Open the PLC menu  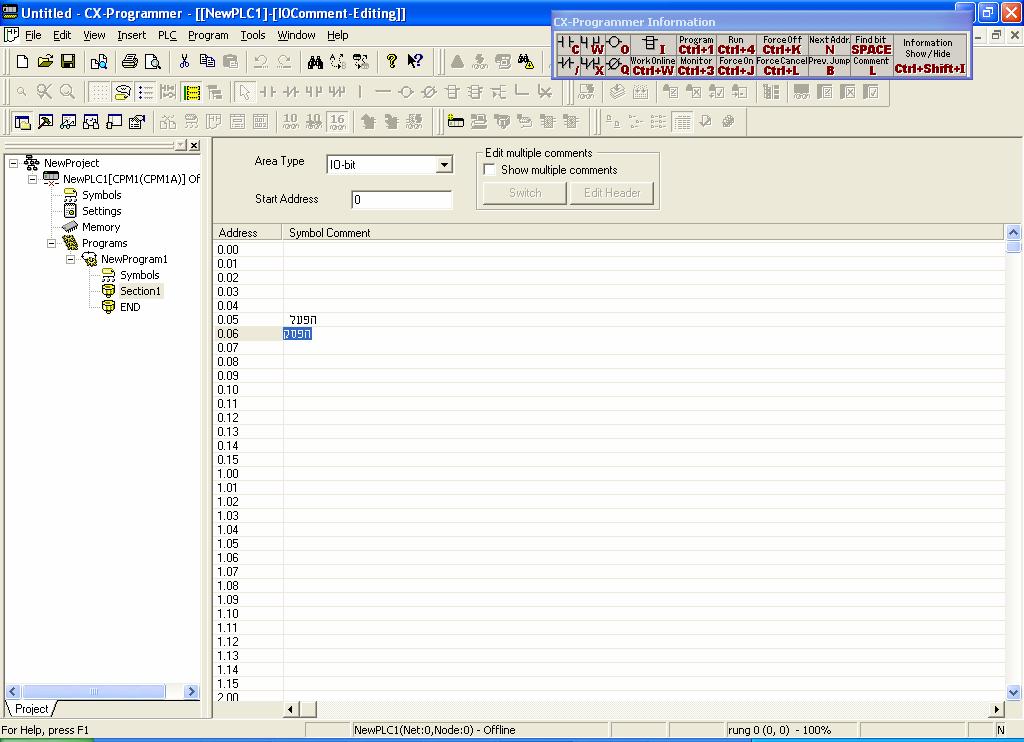[x=167, y=35]
